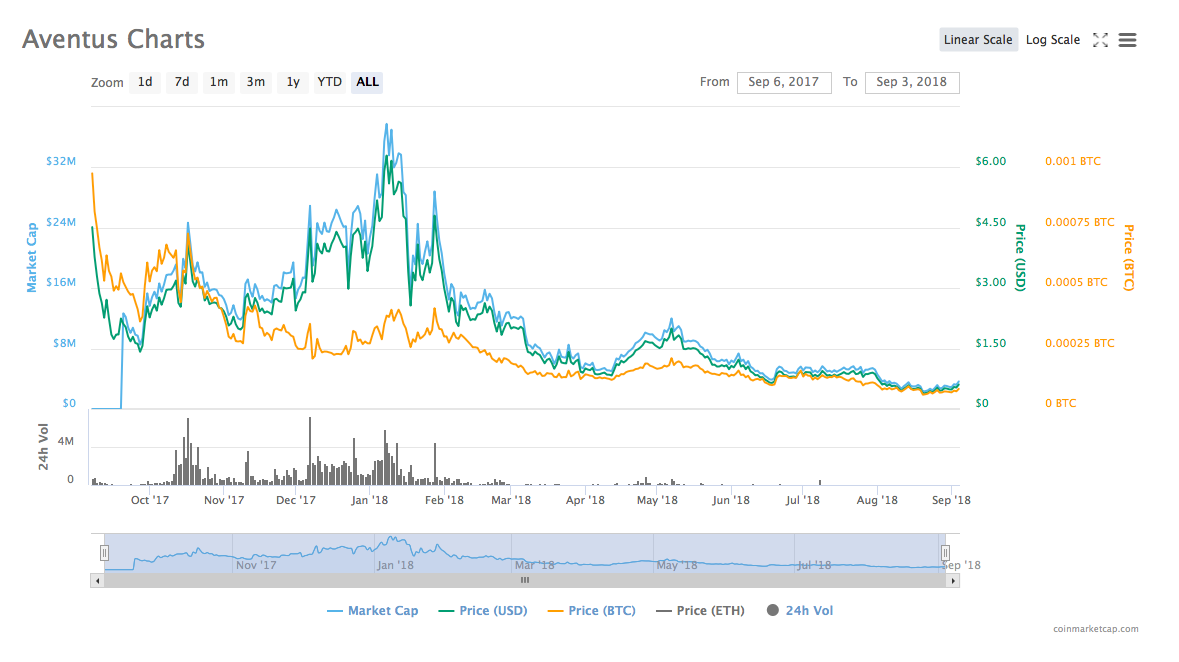This screenshot has width=1179, height=662.
Task: Click the 24h Vol axis title
Action: pyautogui.click(x=44, y=447)
